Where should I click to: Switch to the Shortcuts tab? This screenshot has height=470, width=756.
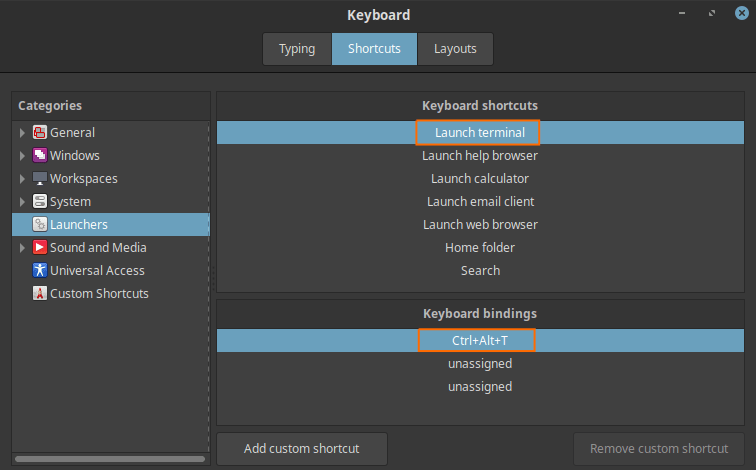click(x=374, y=49)
